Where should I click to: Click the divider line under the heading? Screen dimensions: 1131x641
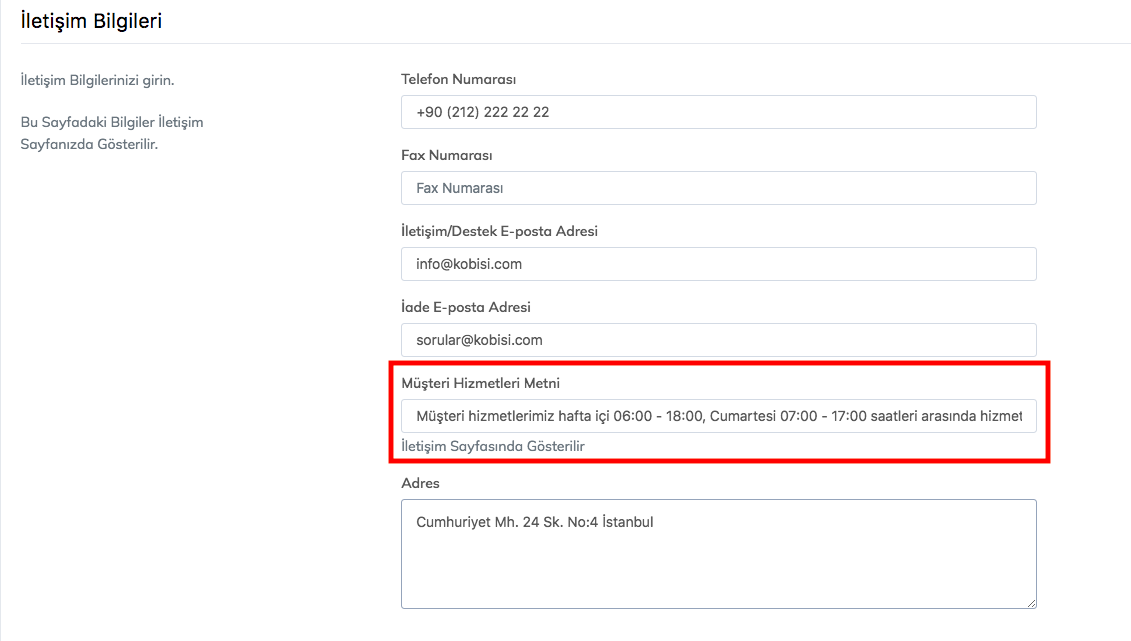[x=575, y=43]
